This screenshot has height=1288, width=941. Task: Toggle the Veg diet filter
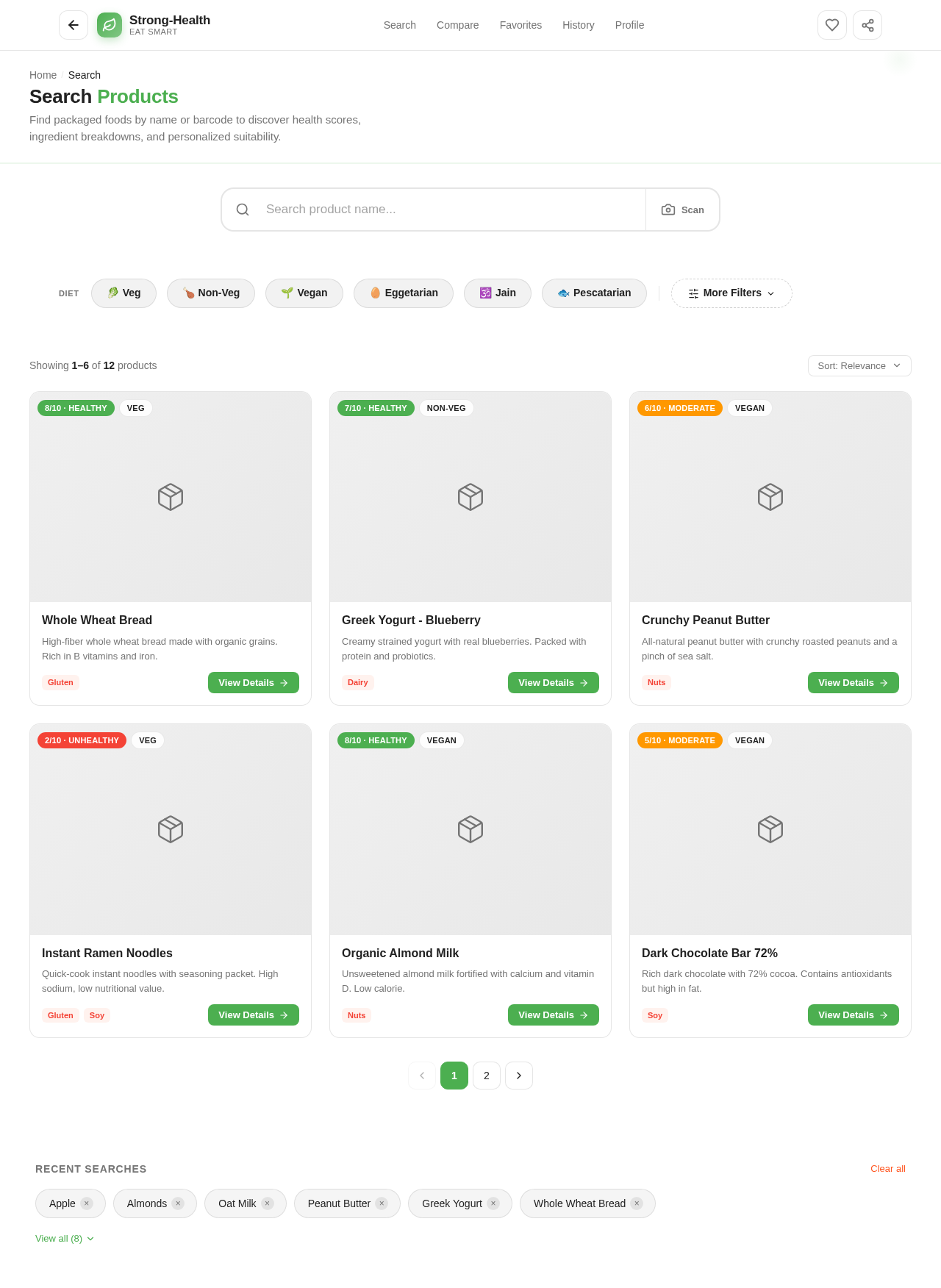click(x=124, y=293)
